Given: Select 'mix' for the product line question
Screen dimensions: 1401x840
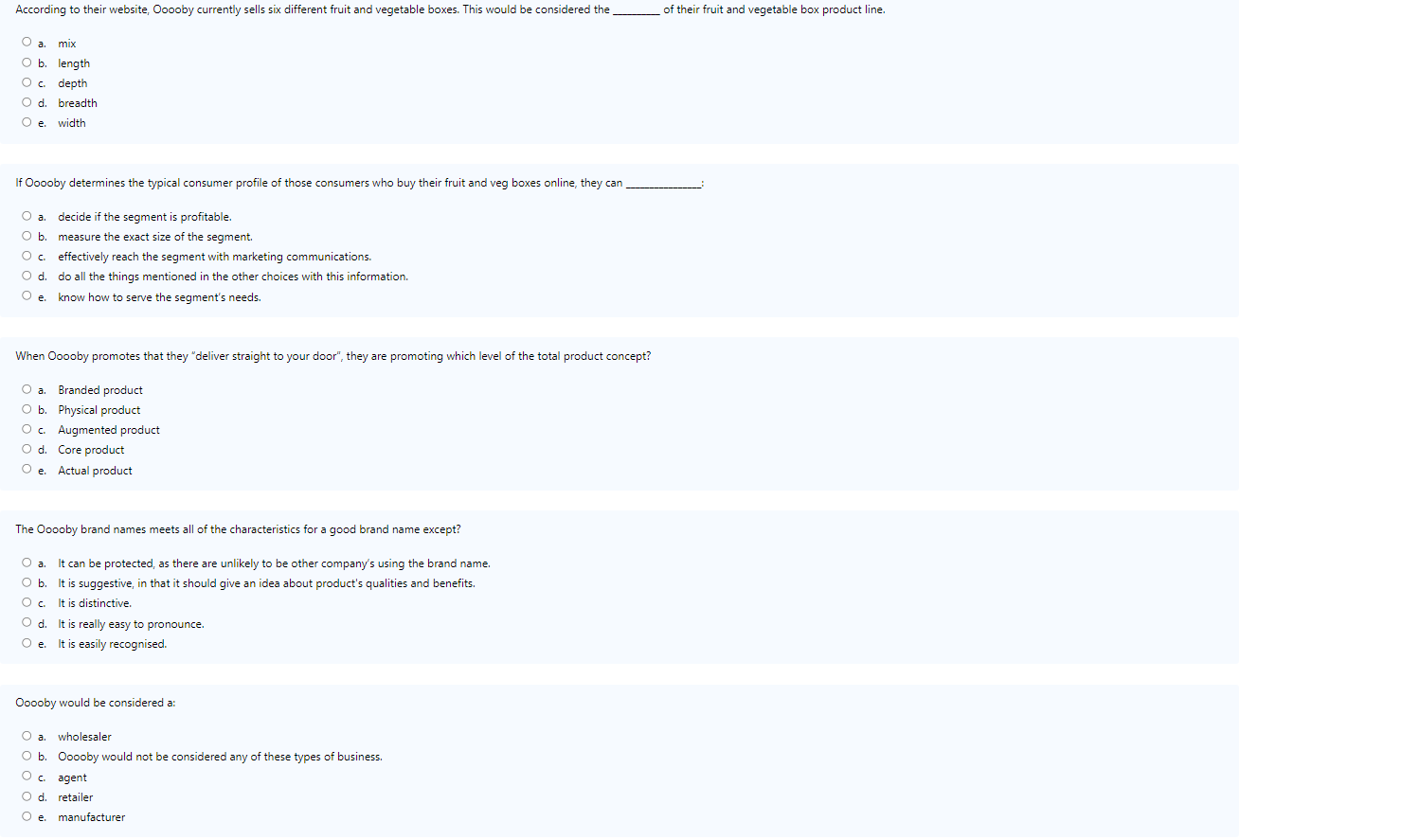Looking at the screenshot, I should (x=27, y=42).
